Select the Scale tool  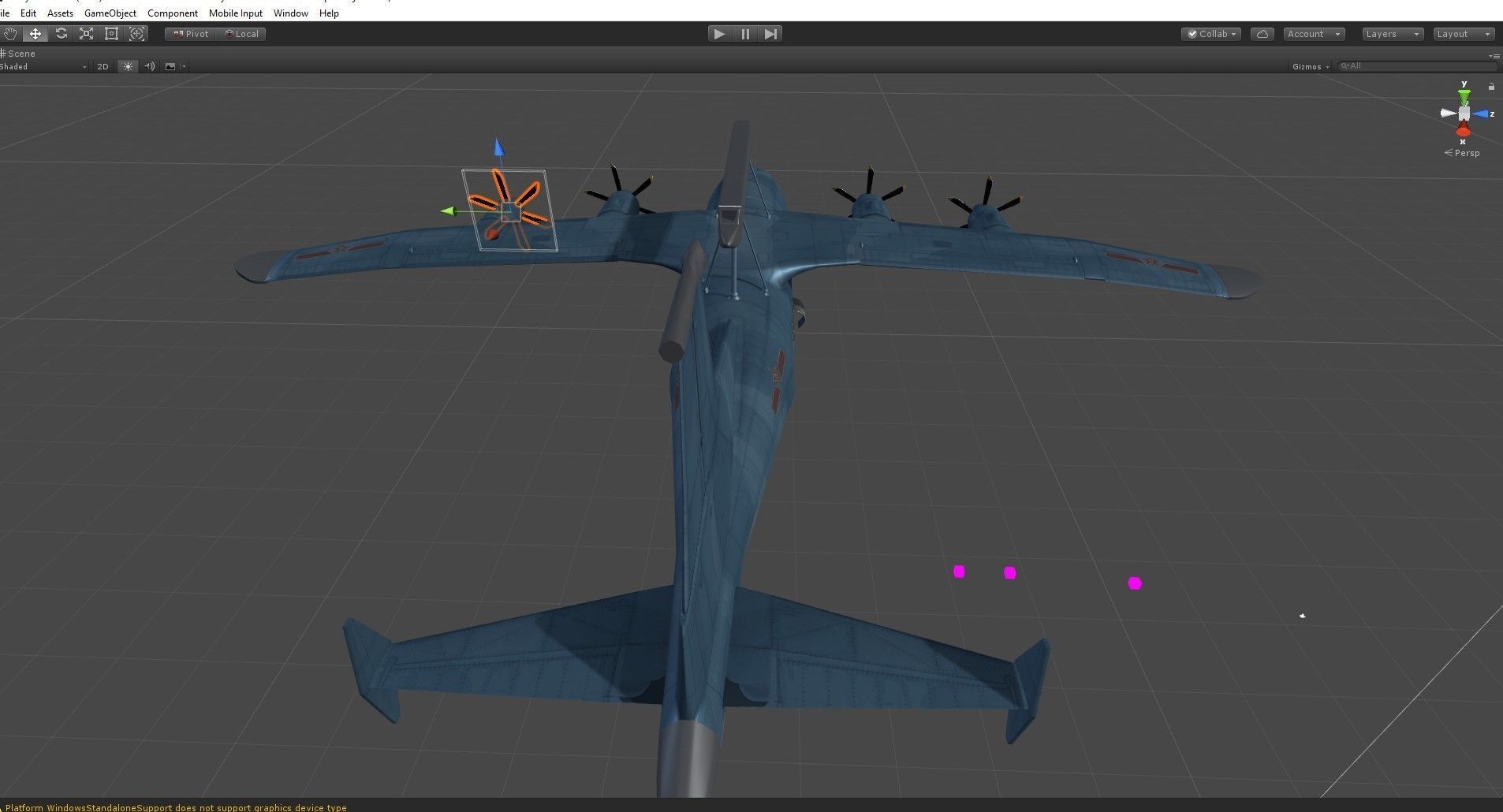86,34
